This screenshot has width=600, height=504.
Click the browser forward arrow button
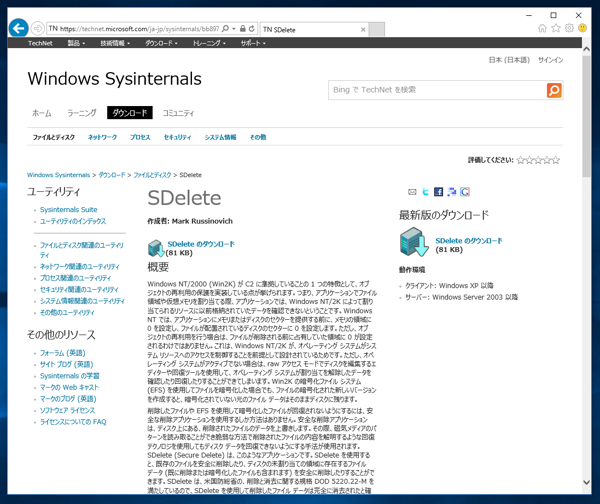click(38, 28)
